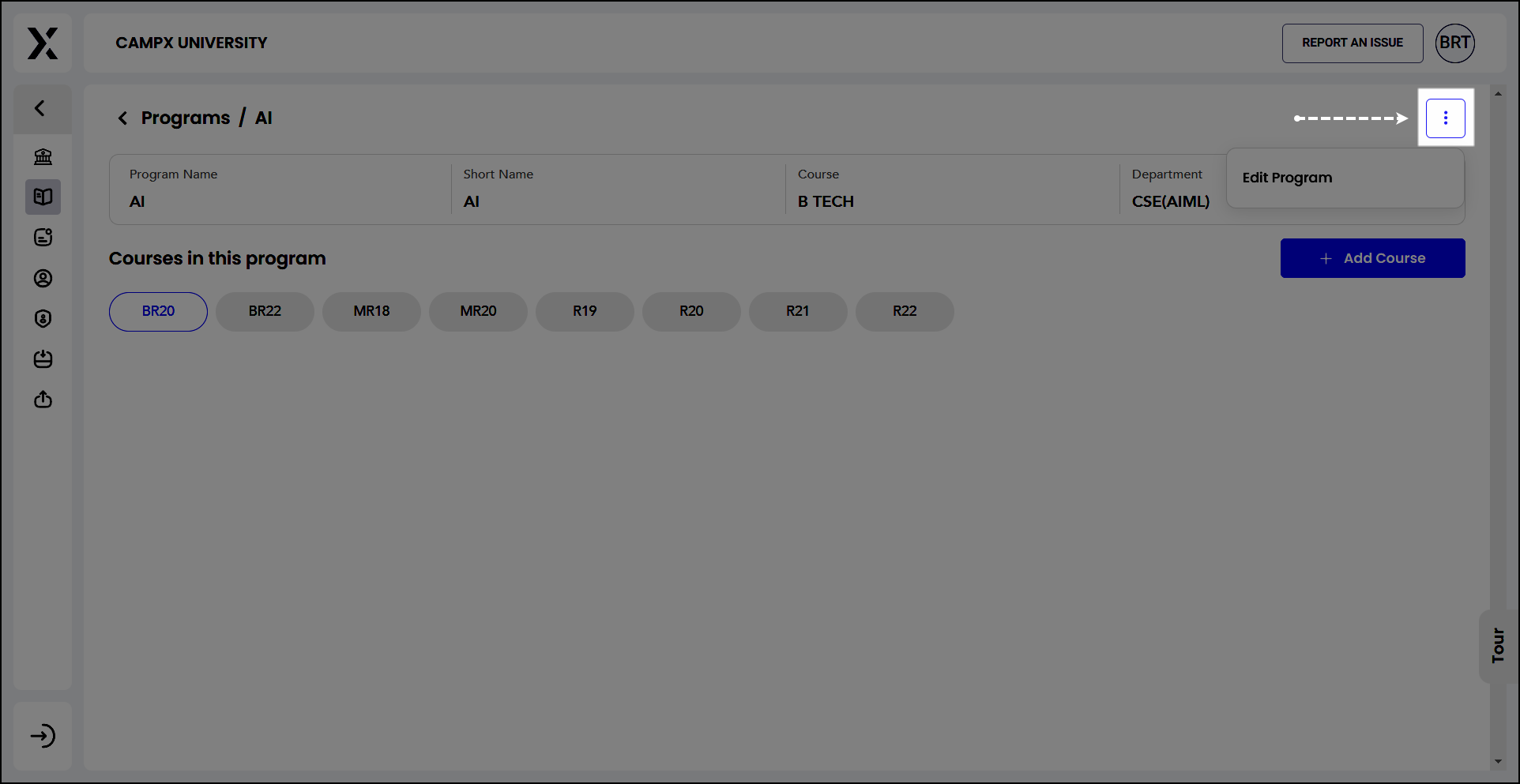Open the three-dot options menu
This screenshot has height=784, width=1520.
[1446, 118]
